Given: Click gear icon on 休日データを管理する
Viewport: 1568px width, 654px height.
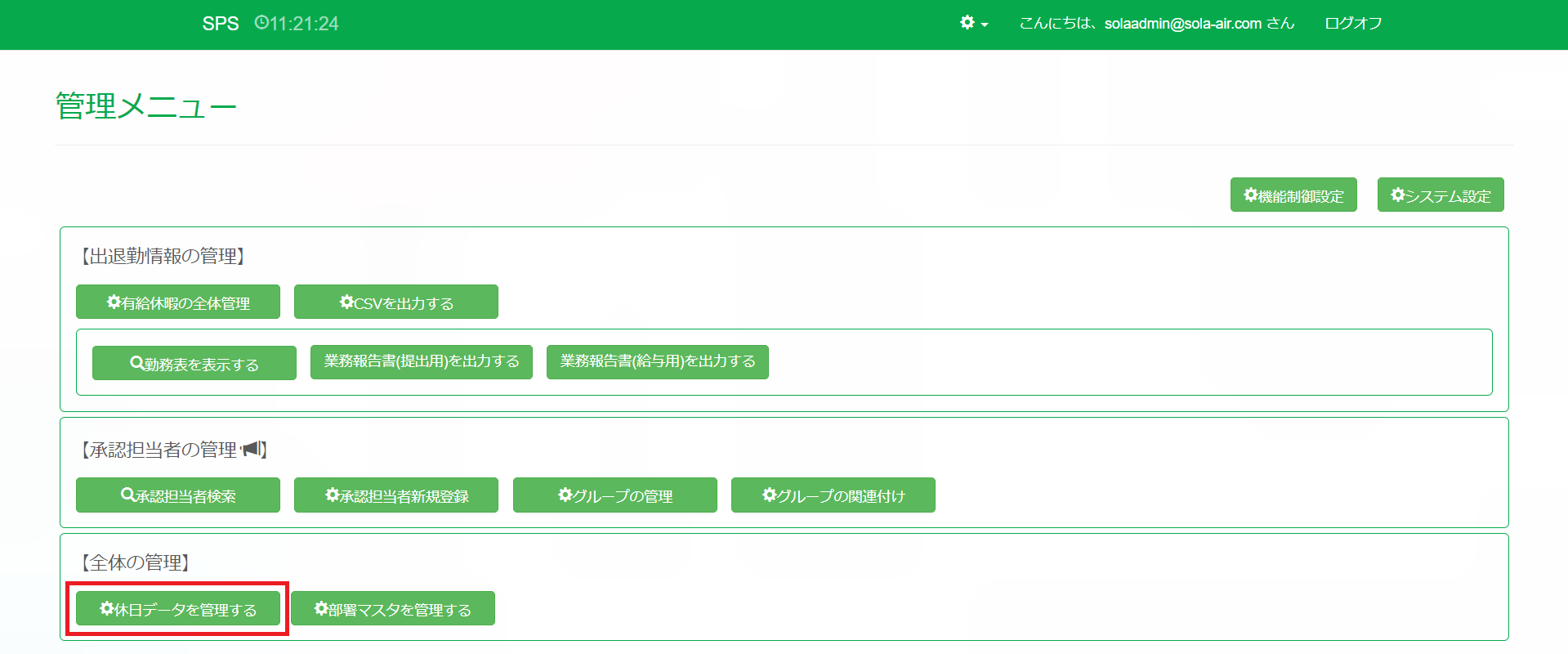Looking at the screenshot, I should tap(106, 608).
